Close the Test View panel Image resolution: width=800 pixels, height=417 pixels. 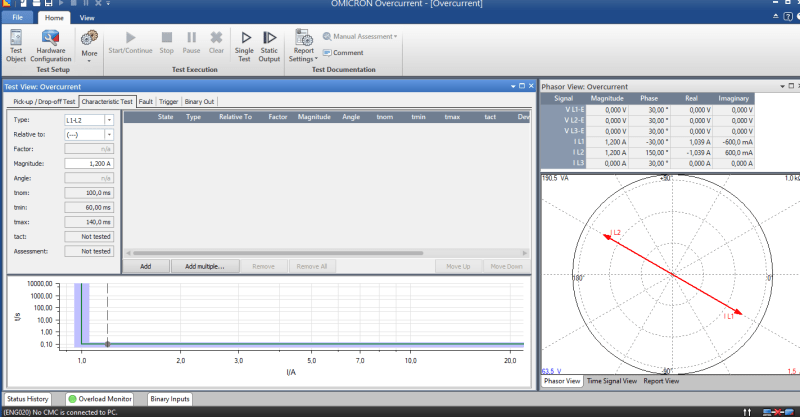pos(531,86)
